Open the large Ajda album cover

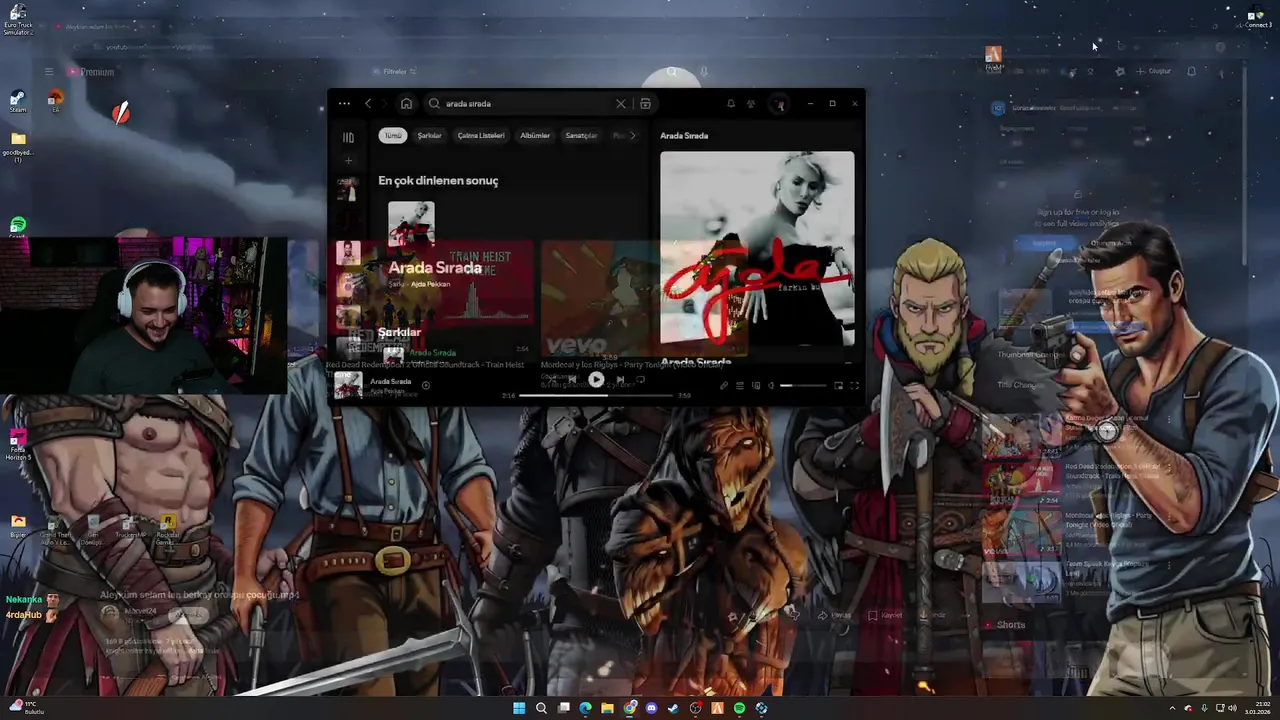click(757, 248)
